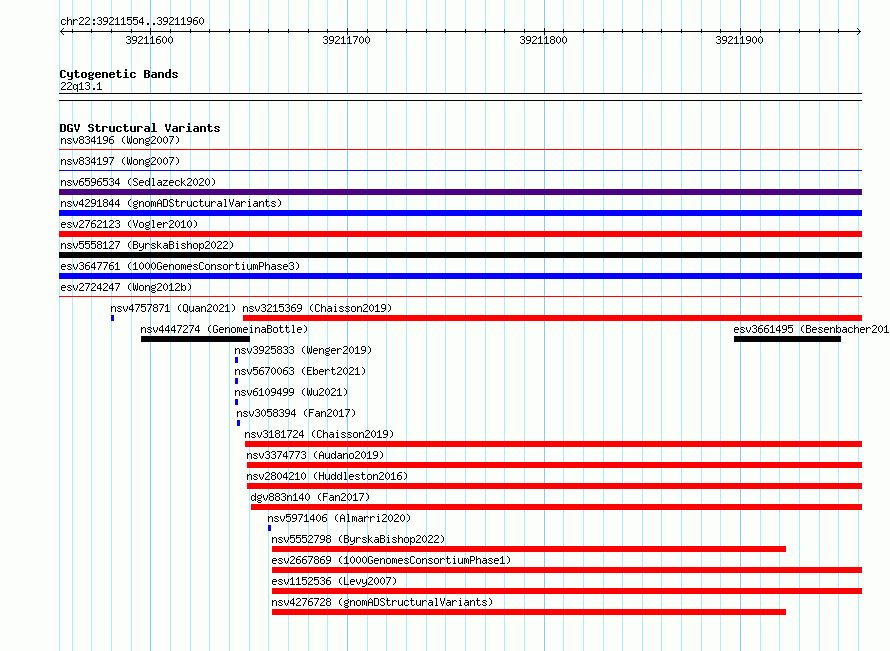Click small blue marker under nsv3058394
Screen dimensions: 890x651
[x=238, y=423]
